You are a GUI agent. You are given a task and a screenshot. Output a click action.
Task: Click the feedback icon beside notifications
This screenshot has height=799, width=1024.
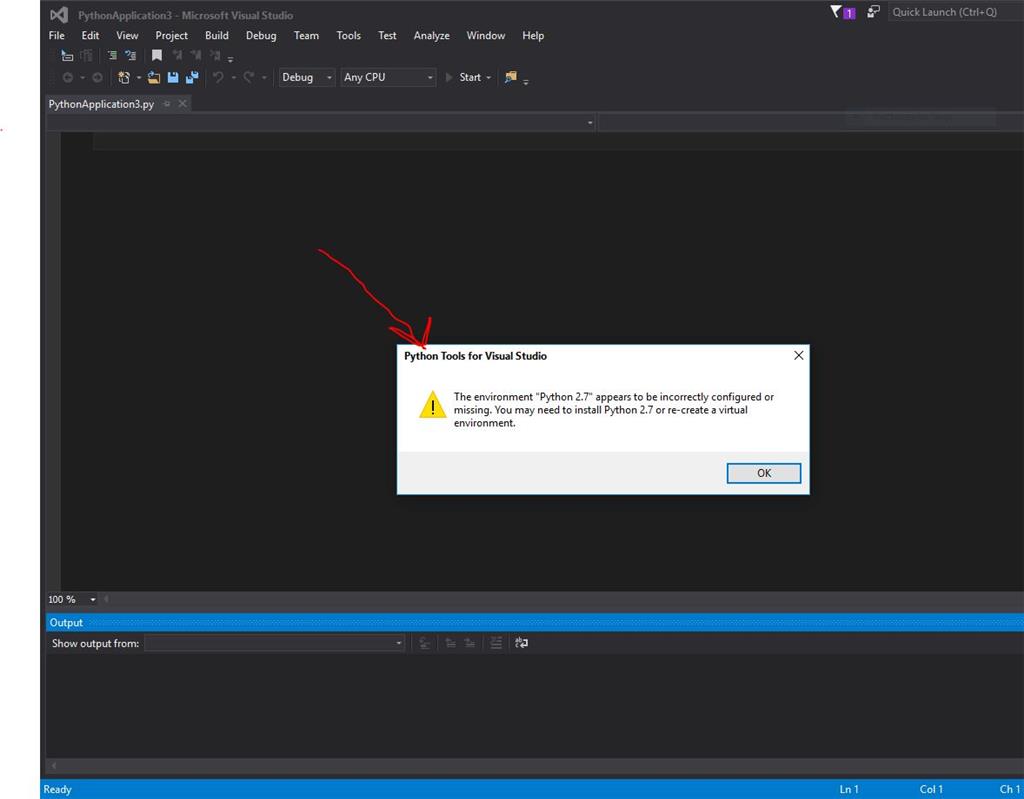coord(873,12)
